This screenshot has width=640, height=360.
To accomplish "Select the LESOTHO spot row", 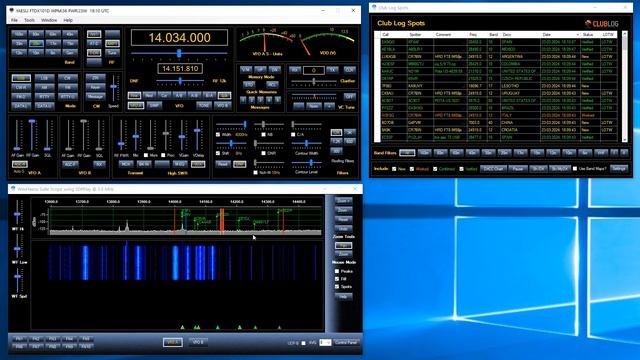I will [499, 86].
